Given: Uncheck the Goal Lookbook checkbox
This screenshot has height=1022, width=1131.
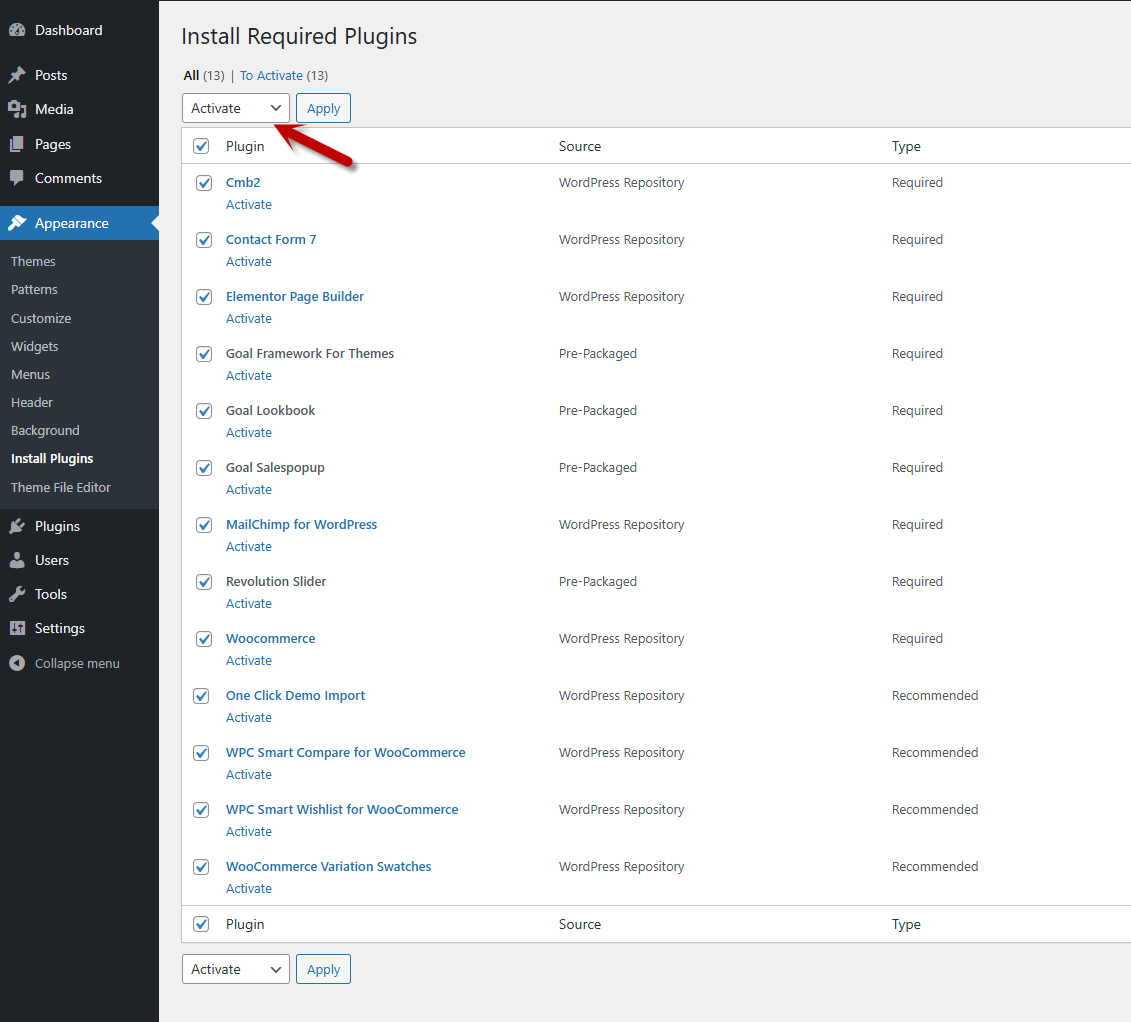Looking at the screenshot, I should pos(204,411).
